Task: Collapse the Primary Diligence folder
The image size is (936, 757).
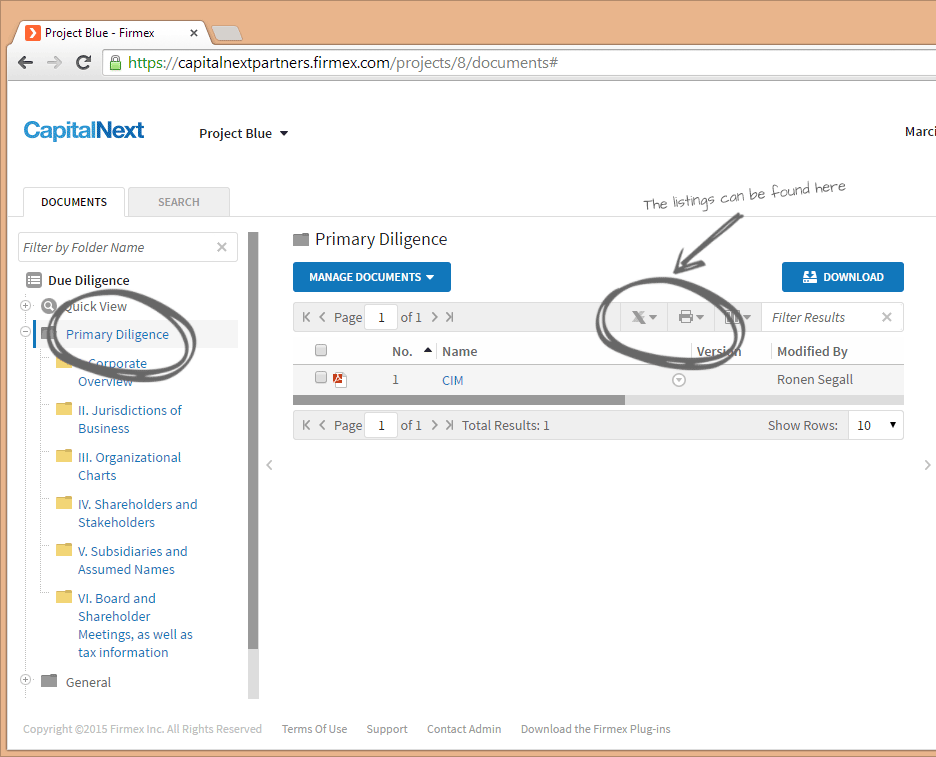Action: 25,331
